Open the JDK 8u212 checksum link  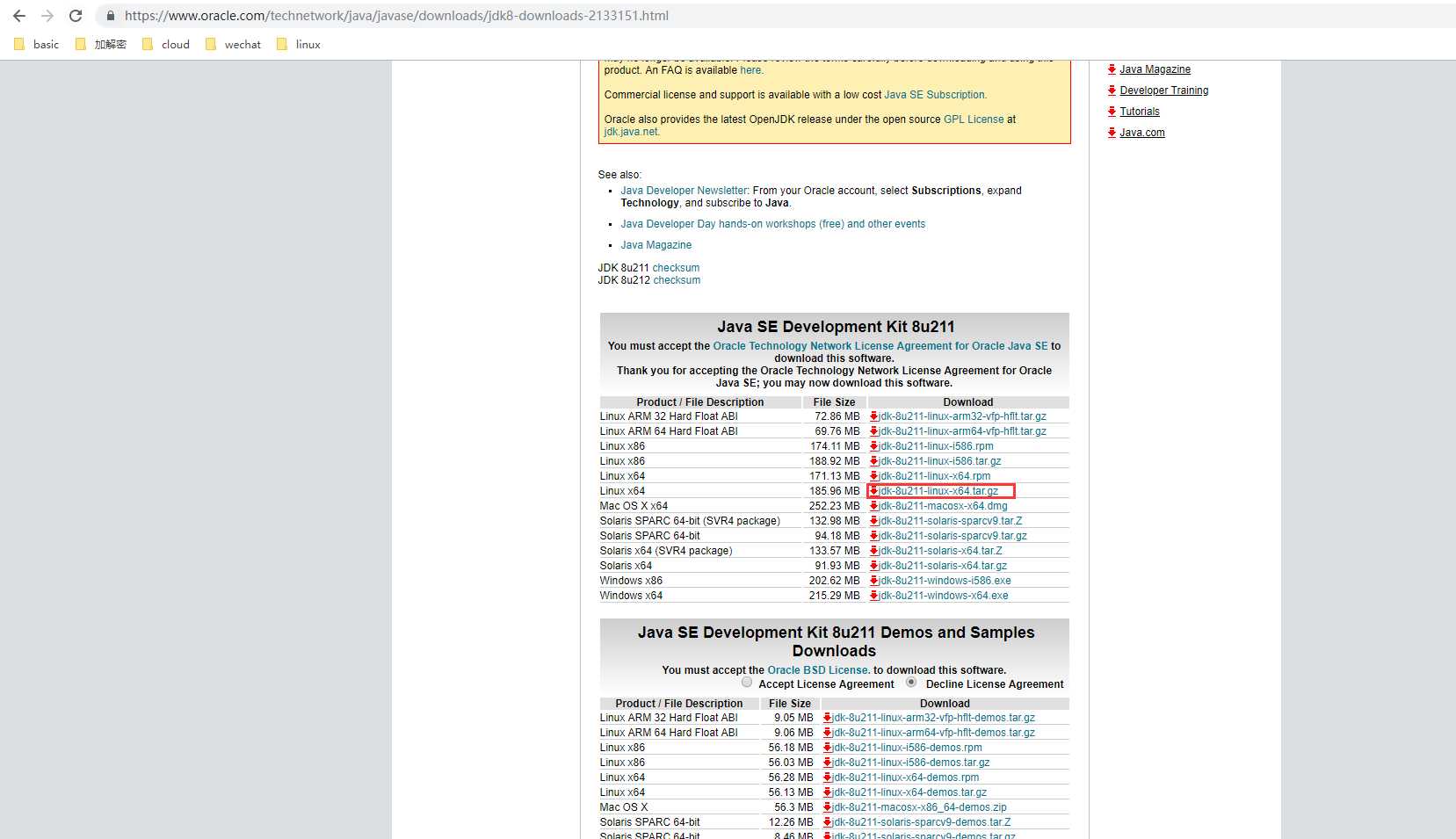point(677,280)
